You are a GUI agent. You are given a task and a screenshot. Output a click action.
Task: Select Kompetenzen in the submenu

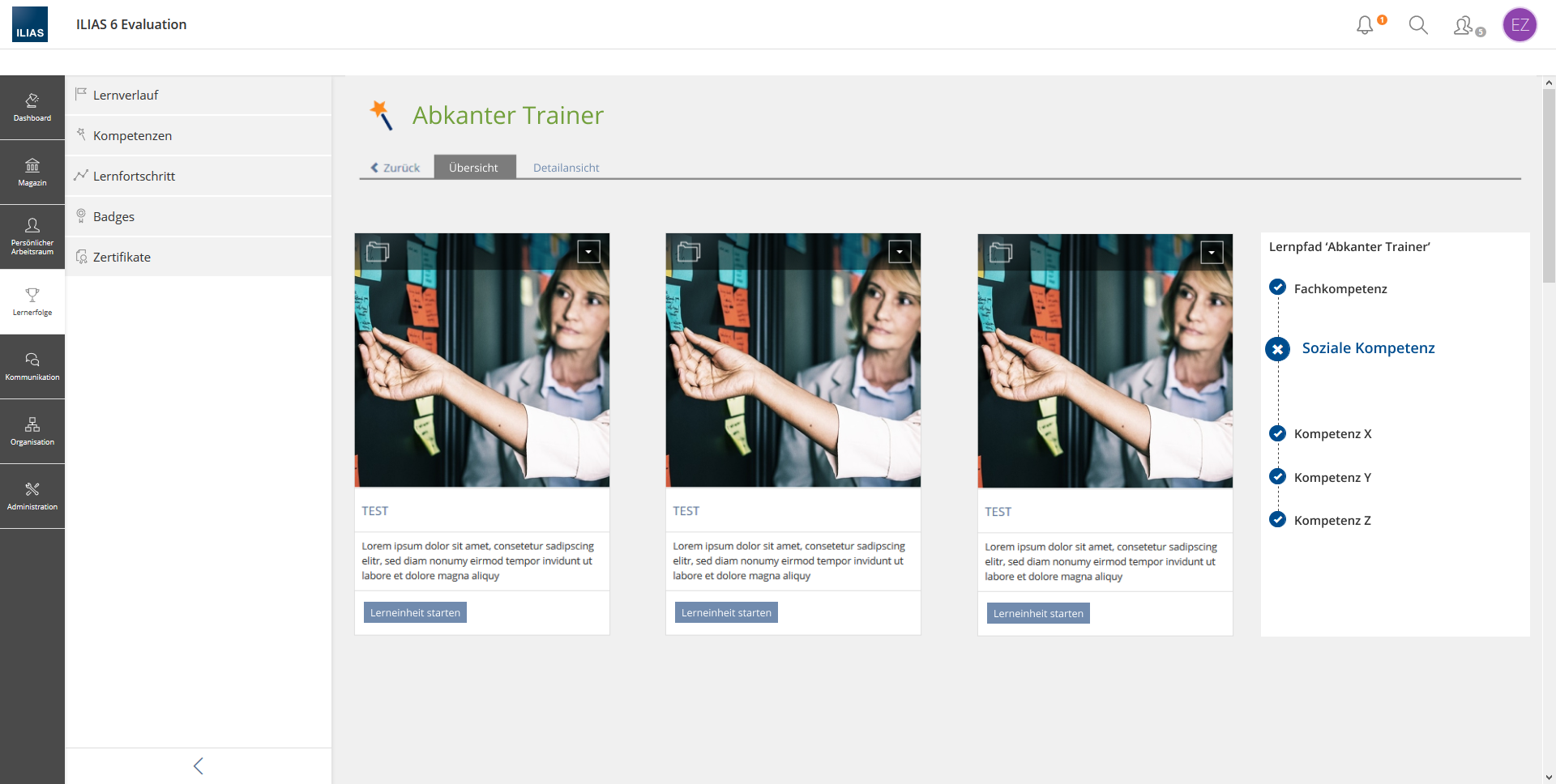[x=132, y=135]
